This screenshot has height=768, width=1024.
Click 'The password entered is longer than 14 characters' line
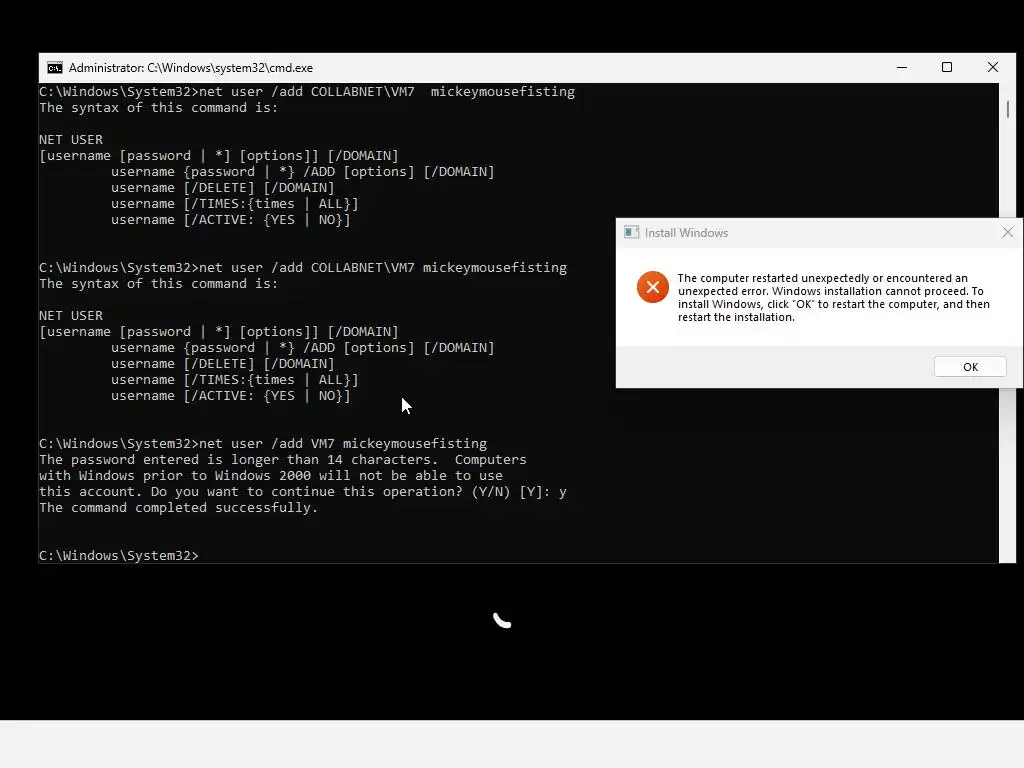(283, 460)
